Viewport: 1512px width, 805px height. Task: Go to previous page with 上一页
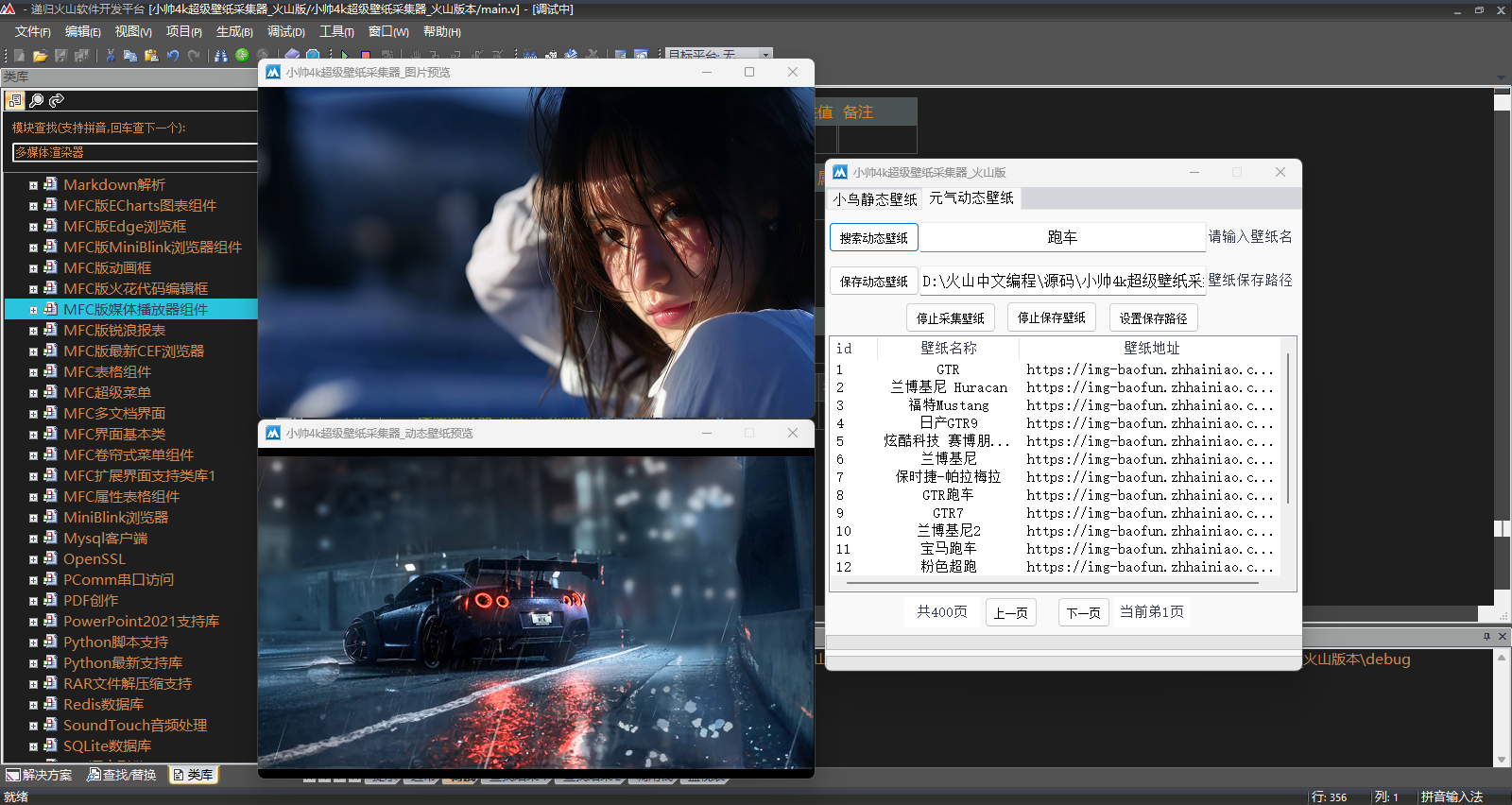coord(1011,612)
